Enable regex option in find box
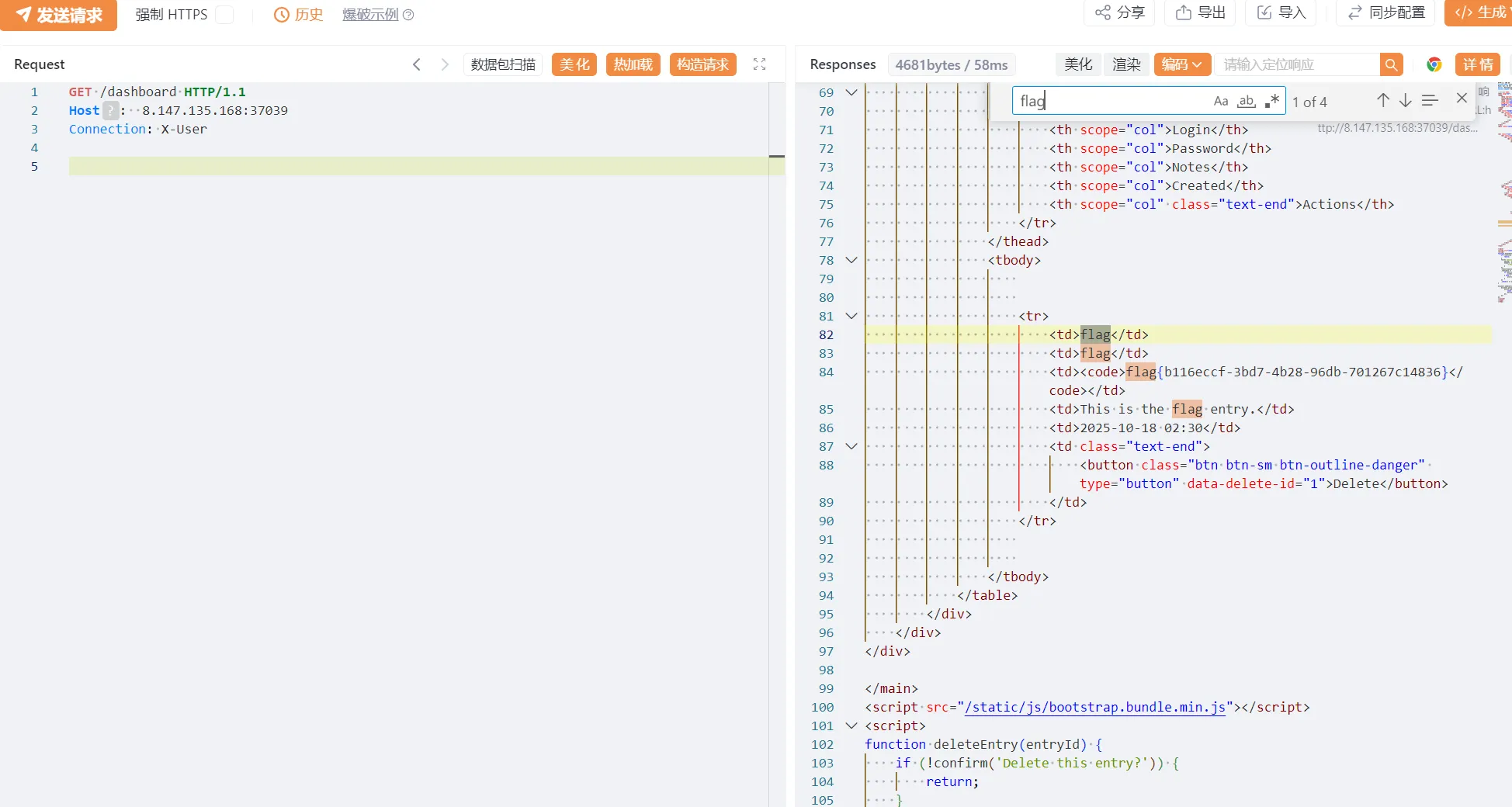This screenshot has width=1512, height=807. click(1271, 101)
